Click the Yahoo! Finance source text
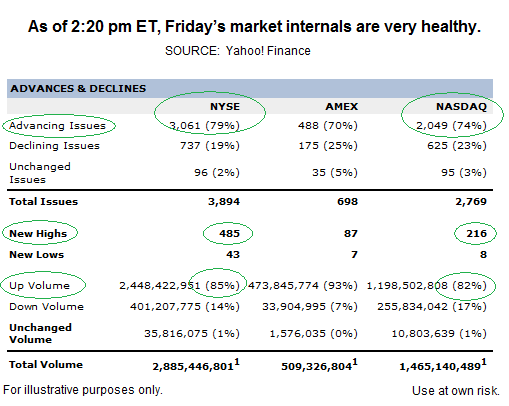Viewport: 509px width, 406px height. click(x=268, y=51)
